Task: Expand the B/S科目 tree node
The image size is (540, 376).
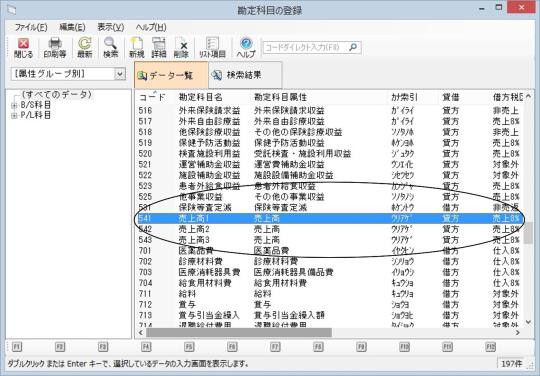Action: pos(14,105)
